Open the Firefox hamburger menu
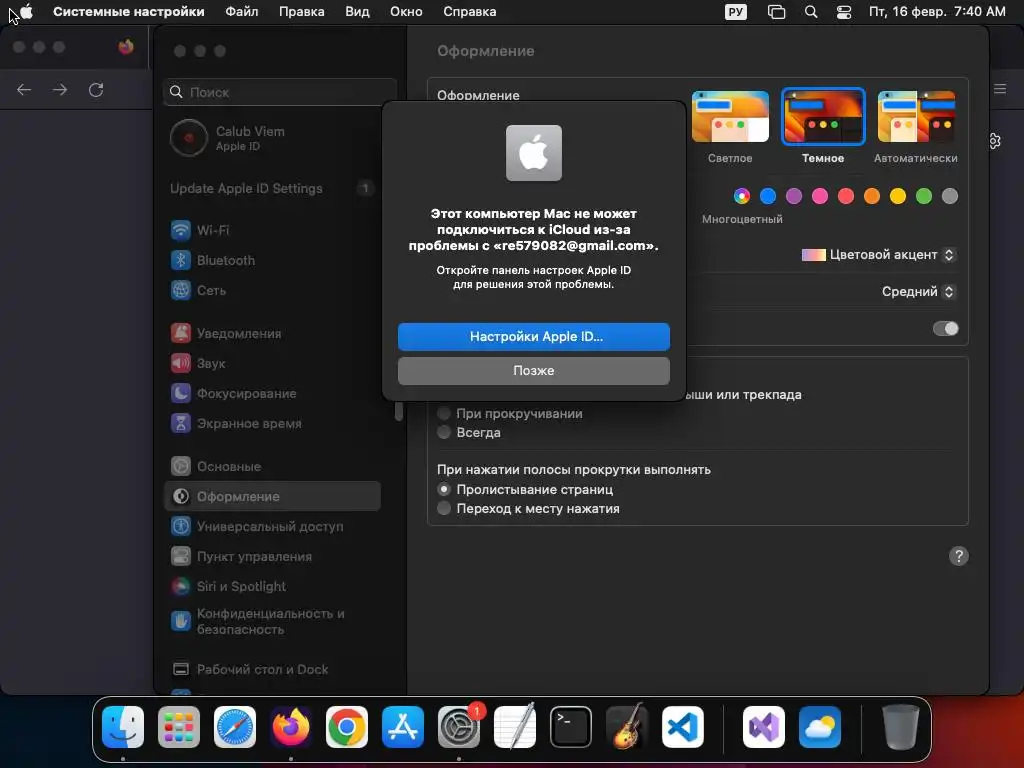1024x768 pixels. (x=1000, y=89)
